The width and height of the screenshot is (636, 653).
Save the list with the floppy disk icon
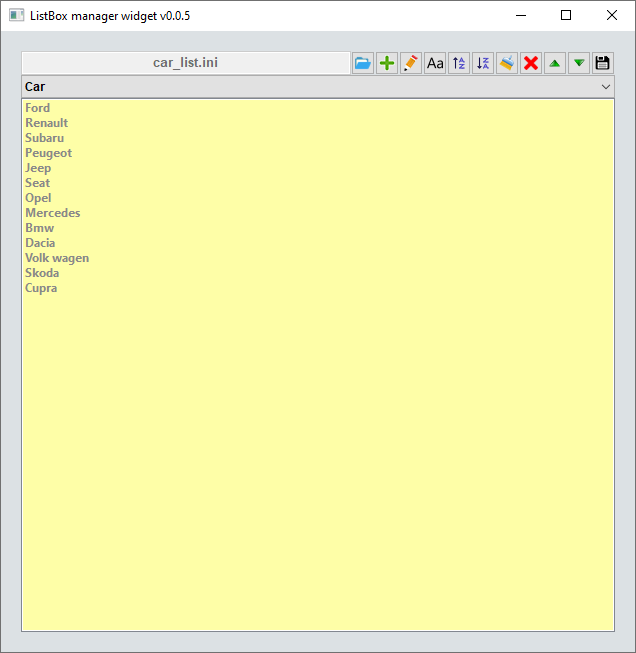point(603,63)
